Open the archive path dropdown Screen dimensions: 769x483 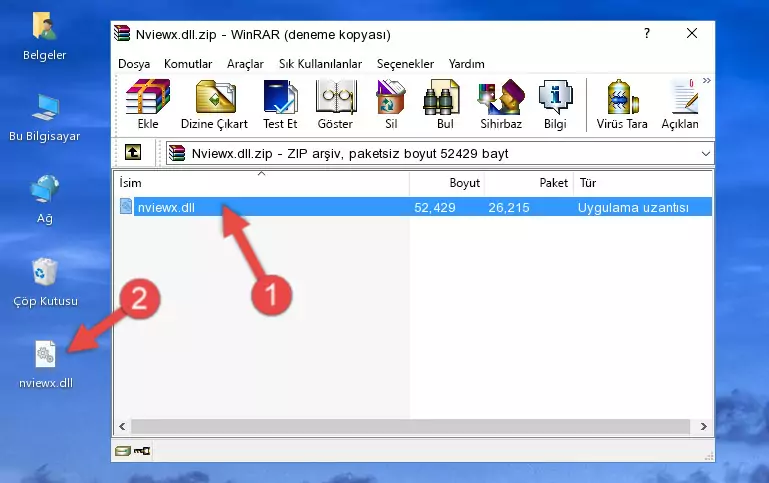tap(705, 153)
